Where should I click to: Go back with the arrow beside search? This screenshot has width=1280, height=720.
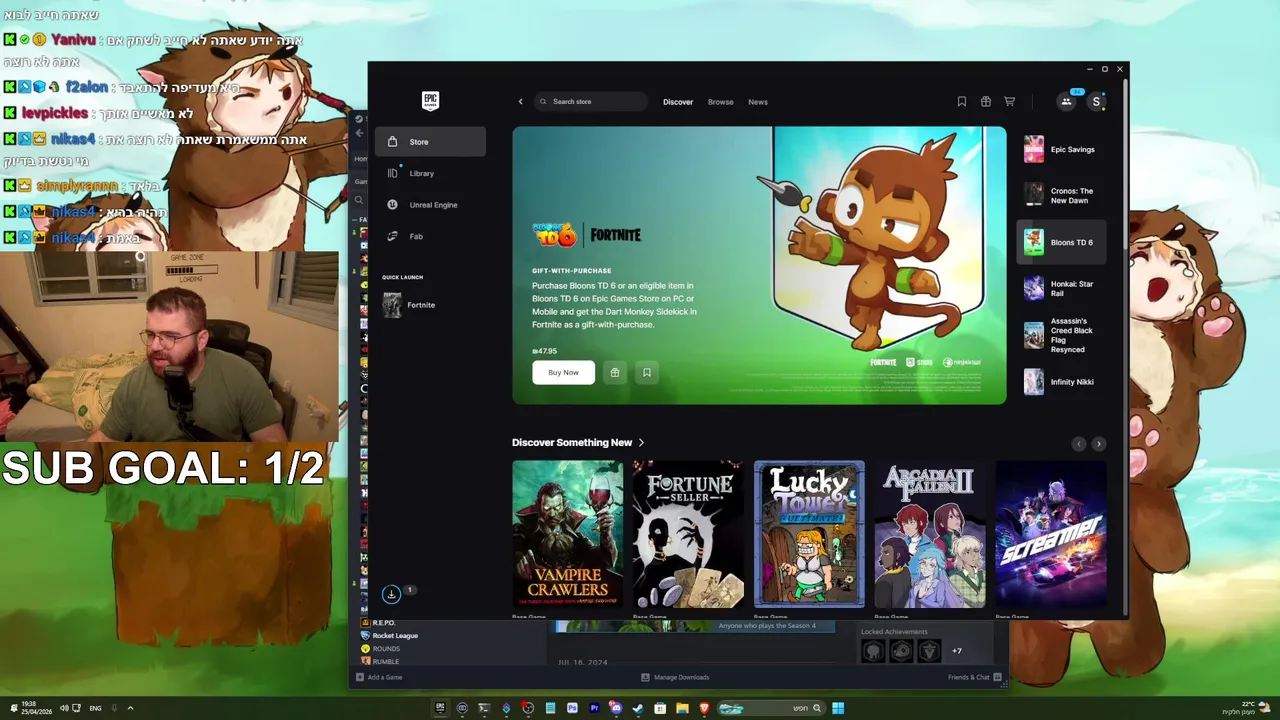[520, 101]
